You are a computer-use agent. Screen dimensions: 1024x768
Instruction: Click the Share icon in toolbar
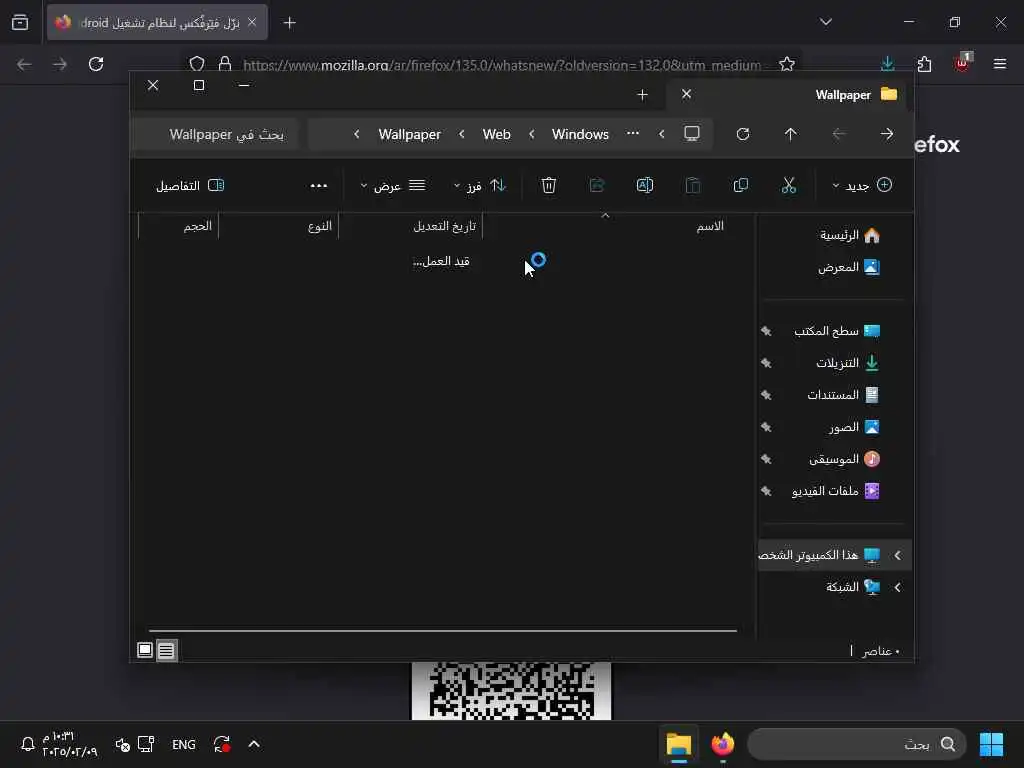[597, 185]
